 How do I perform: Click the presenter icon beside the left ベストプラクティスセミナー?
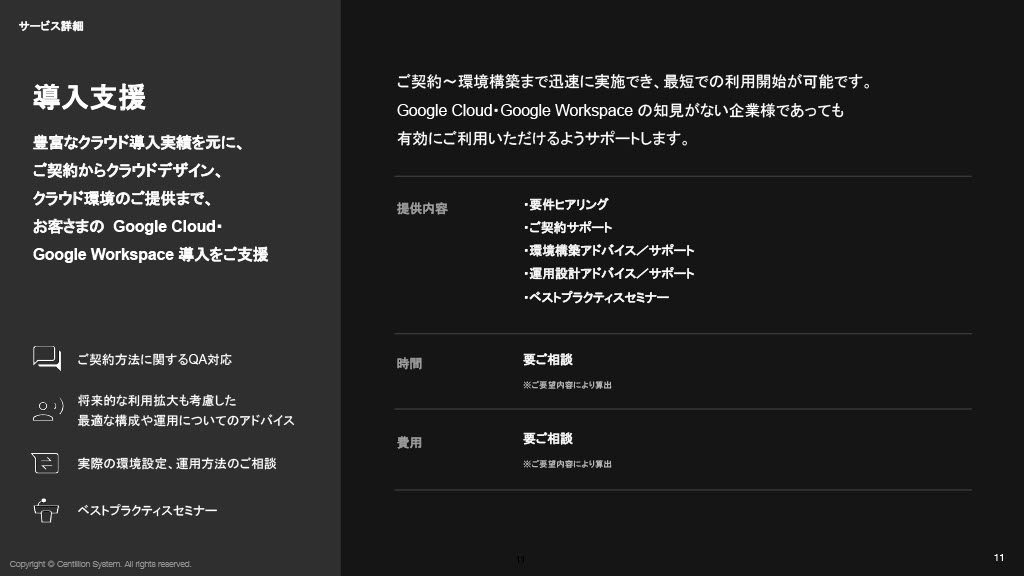point(46,510)
